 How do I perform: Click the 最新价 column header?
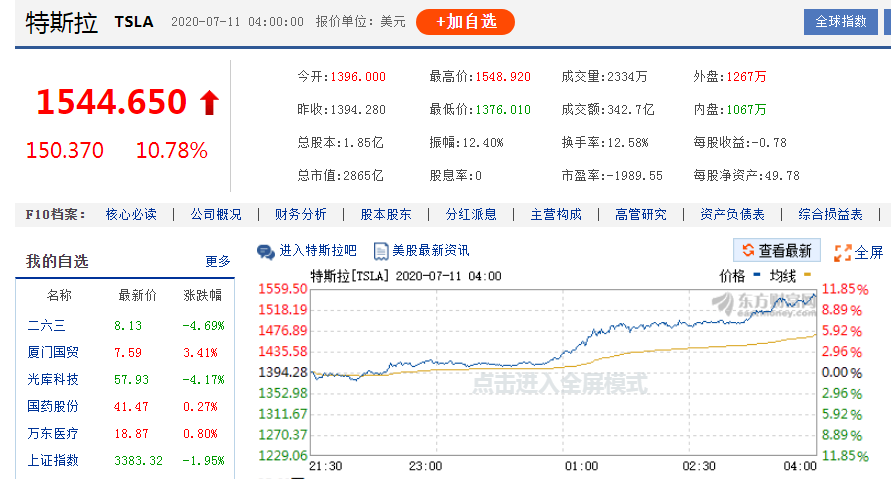(137, 296)
